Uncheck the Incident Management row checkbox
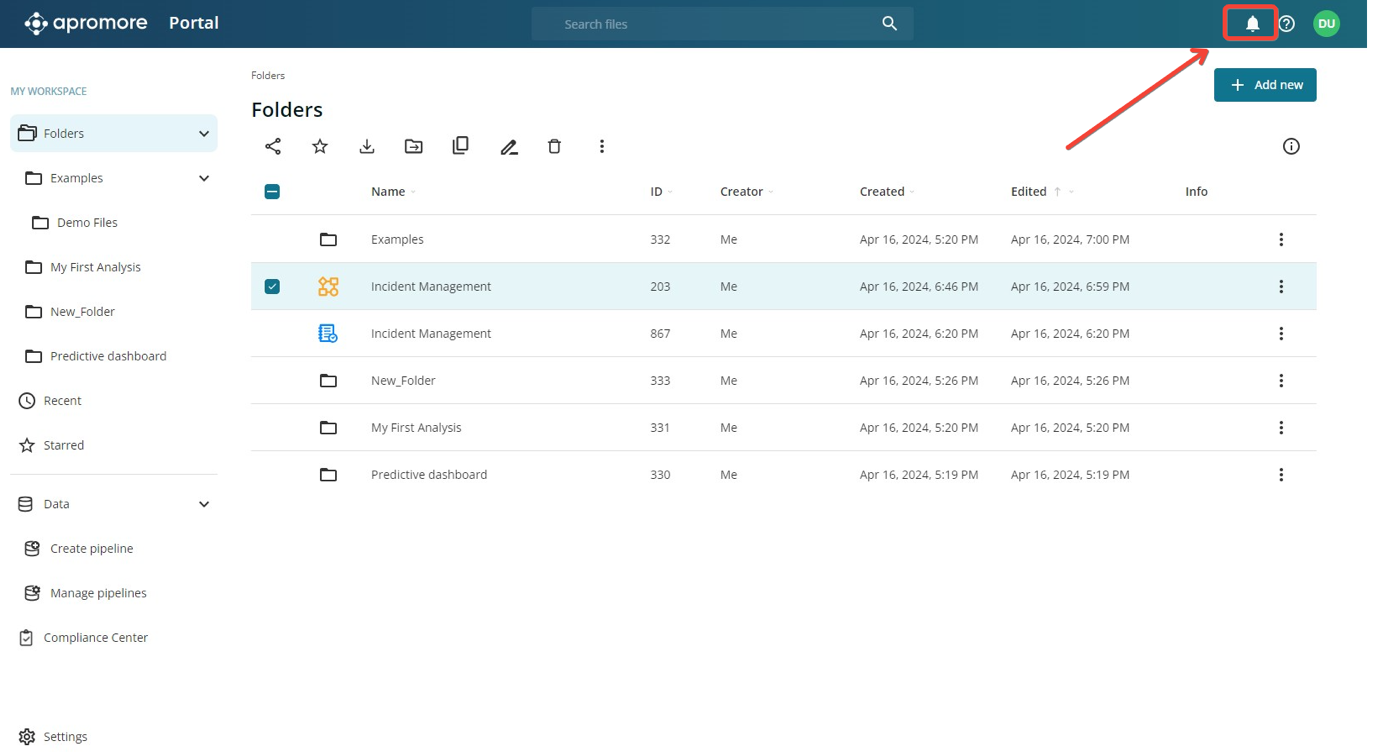This screenshot has width=1378, height=752. tap(272, 286)
